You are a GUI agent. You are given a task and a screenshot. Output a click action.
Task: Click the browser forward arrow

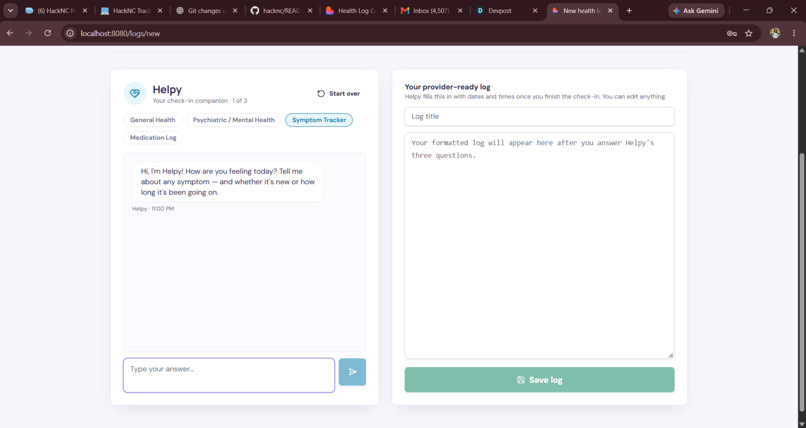coord(29,33)
